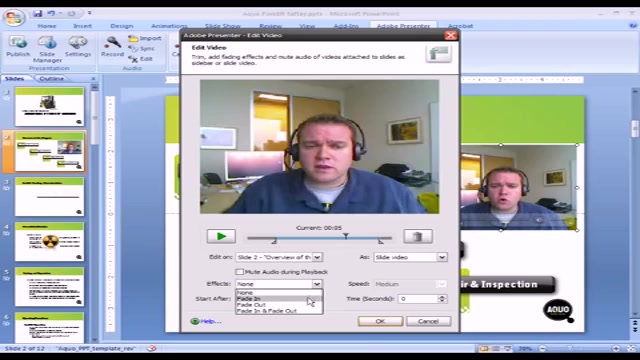Image resolution: width=640 pixels, height=360 pixels.
Task: Open the Help link in dialog
Action: (x=211, y=322)
